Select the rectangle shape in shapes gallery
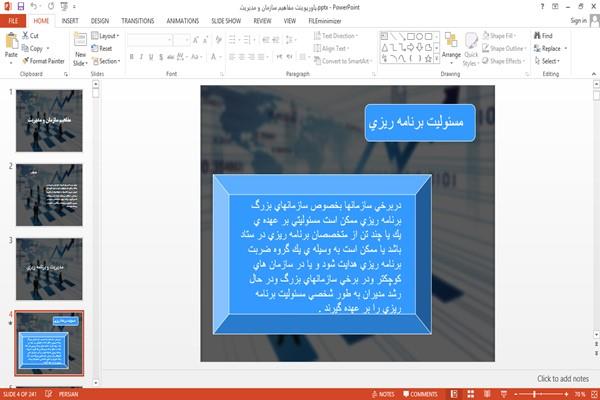 (411, 37)
